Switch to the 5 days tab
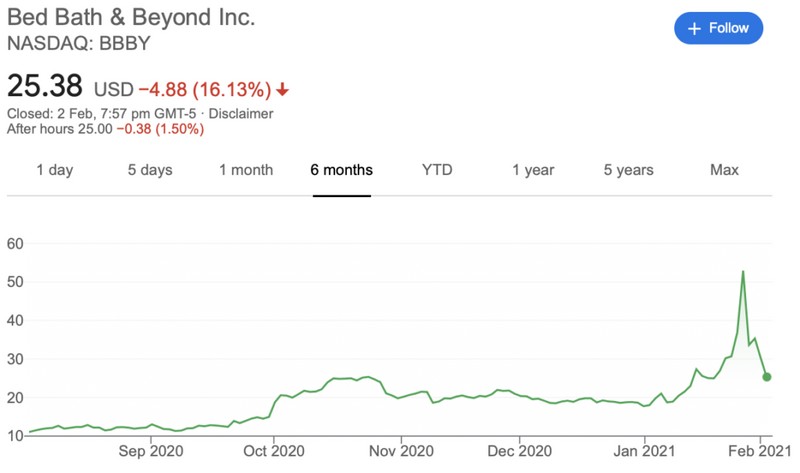 [150, 170]
